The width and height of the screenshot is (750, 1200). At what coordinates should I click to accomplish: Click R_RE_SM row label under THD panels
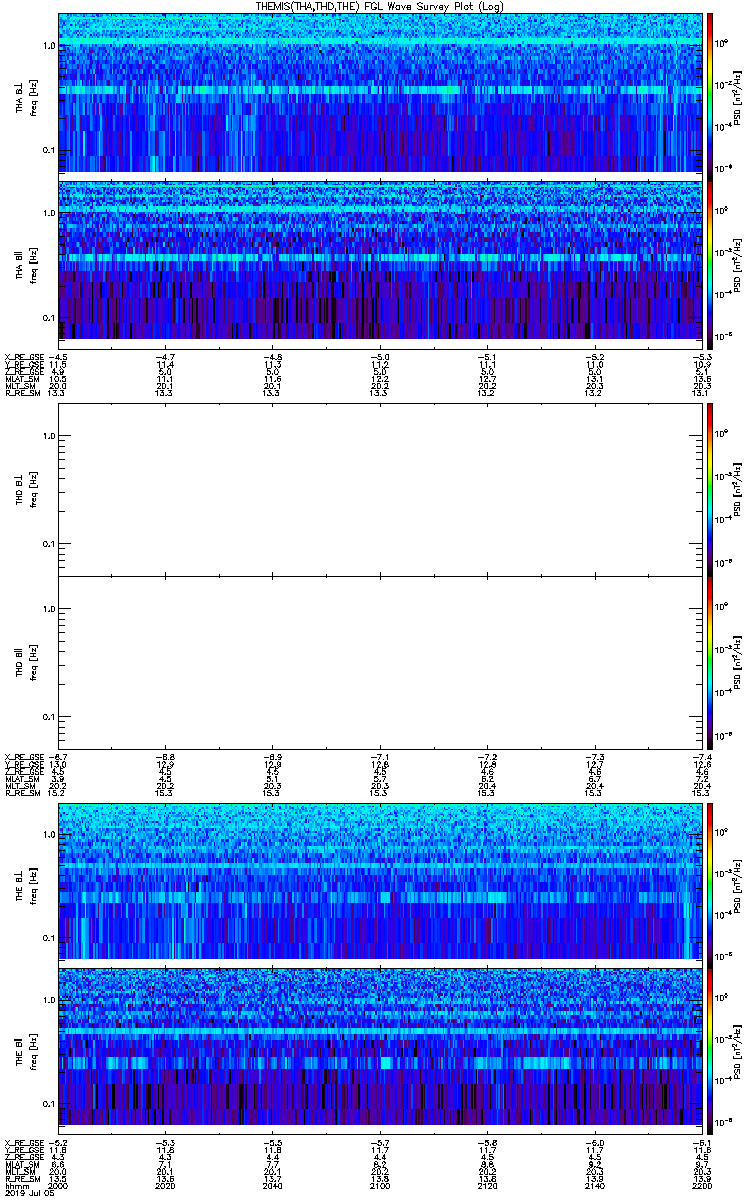click(x=21, y=793)
